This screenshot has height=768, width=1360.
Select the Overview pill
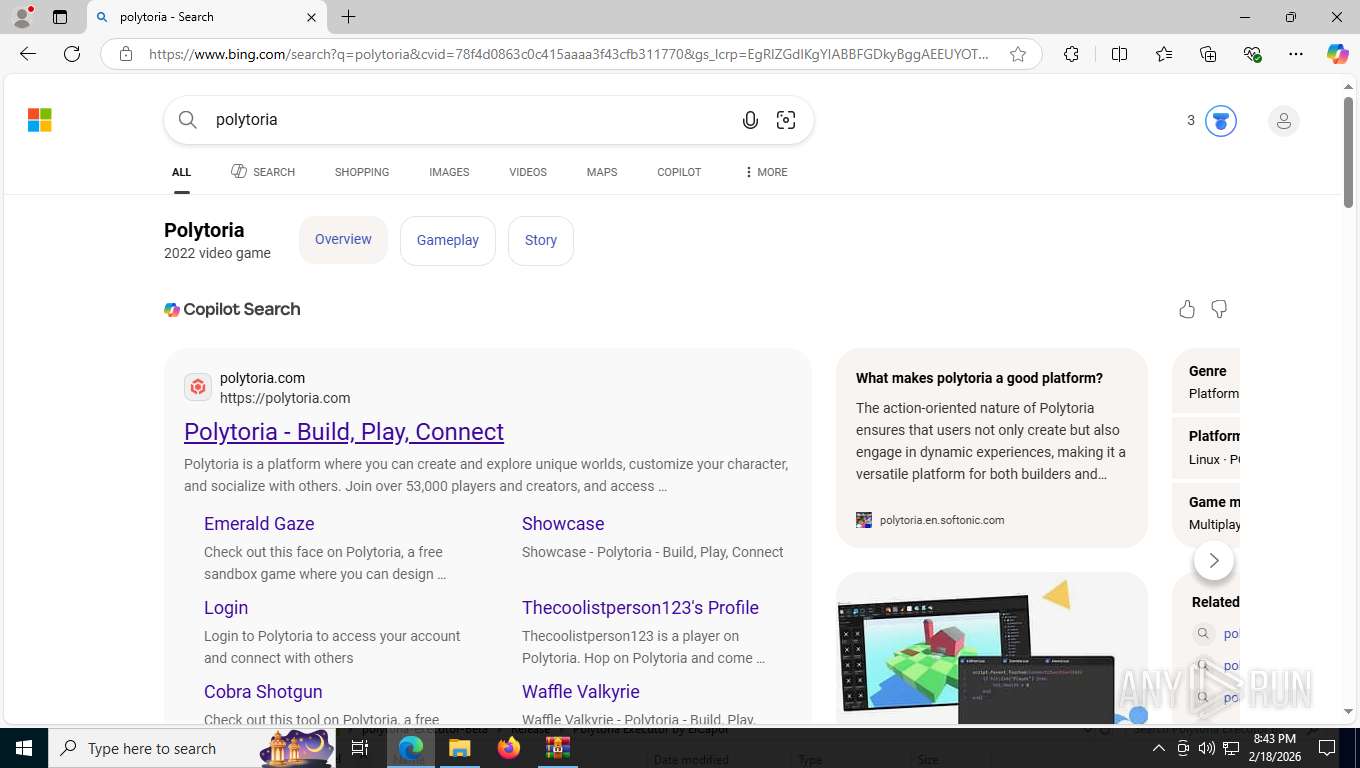coord(343,240)
